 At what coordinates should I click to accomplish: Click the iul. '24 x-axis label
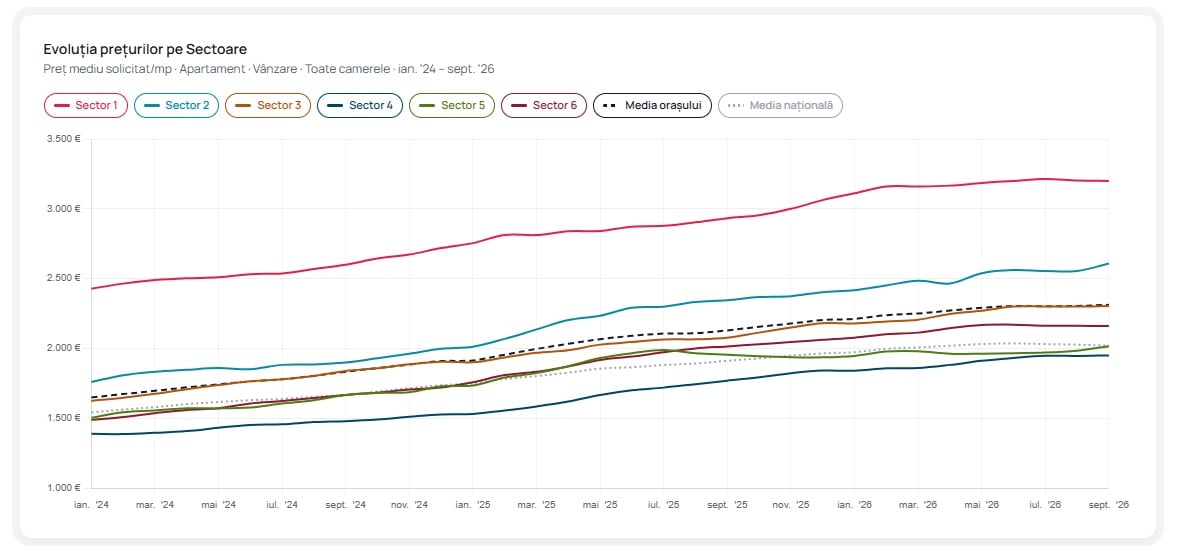click(282, 505)
